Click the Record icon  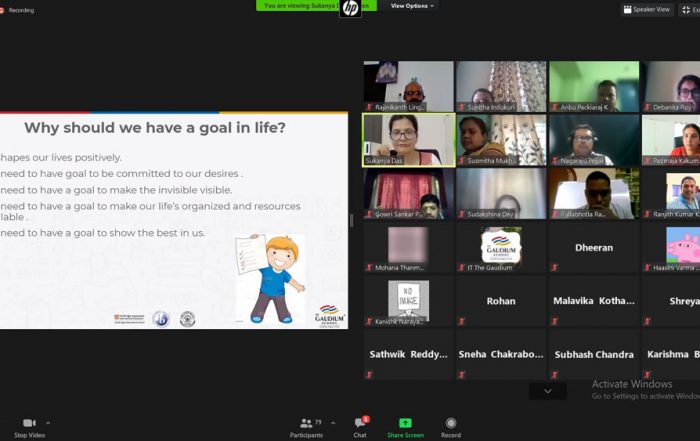[451, 423]
